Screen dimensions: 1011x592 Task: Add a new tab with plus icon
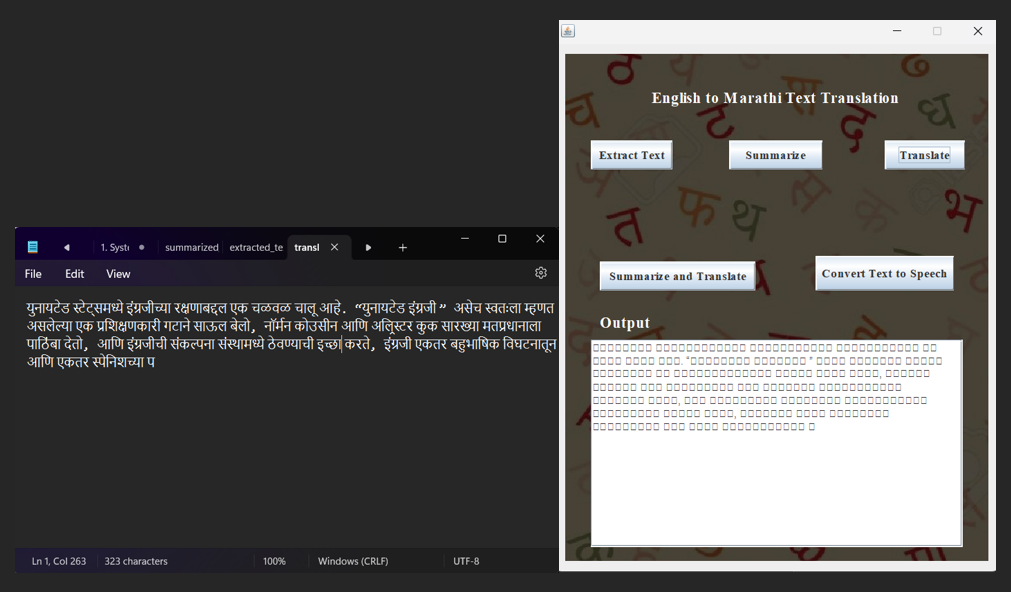coord(402,247)
